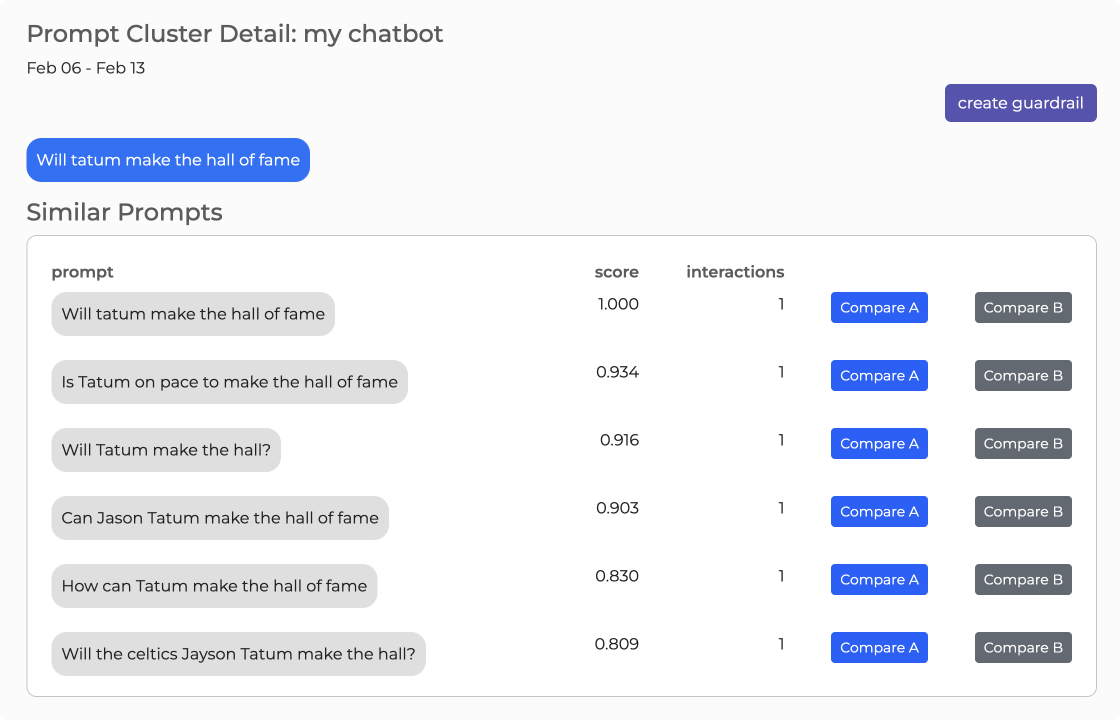Click Compare B for the celtics Jayson Tatum prompt

(1023, 648)
